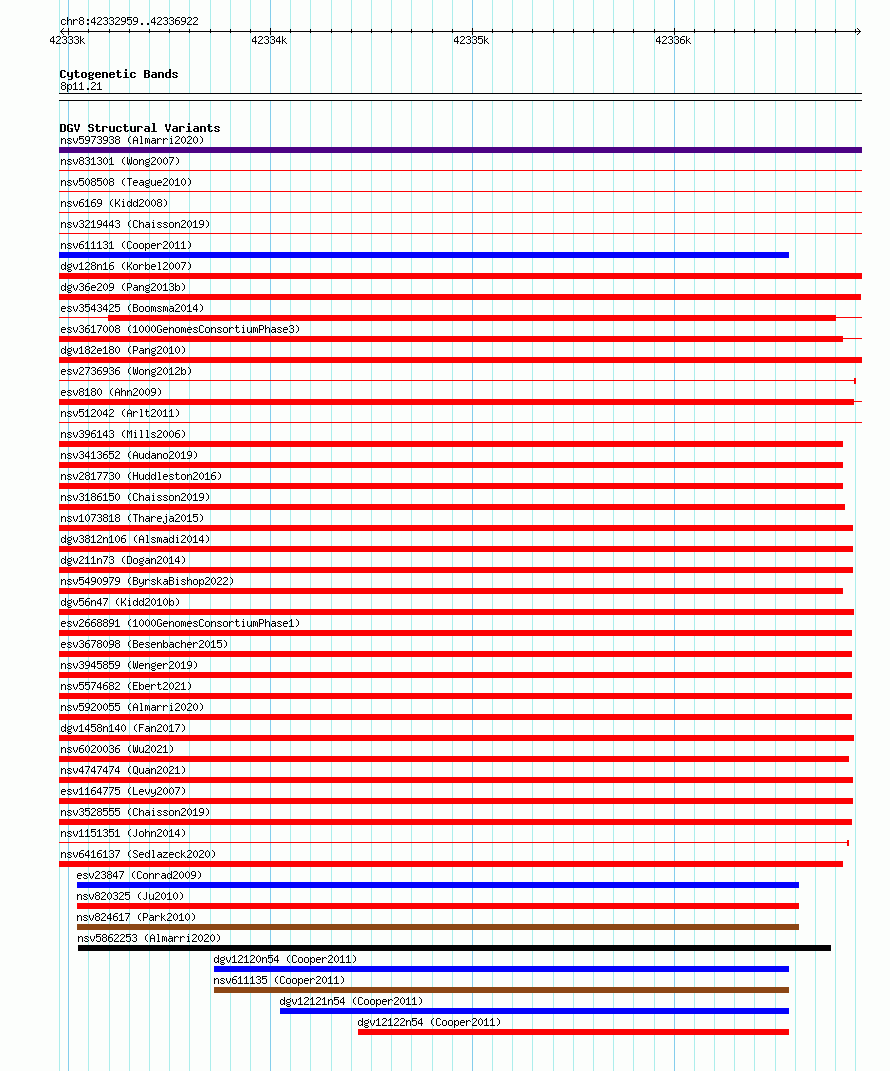
Task: Click nsv5490979 (ByrskaBishop2022) label
Action: (147, 581)
